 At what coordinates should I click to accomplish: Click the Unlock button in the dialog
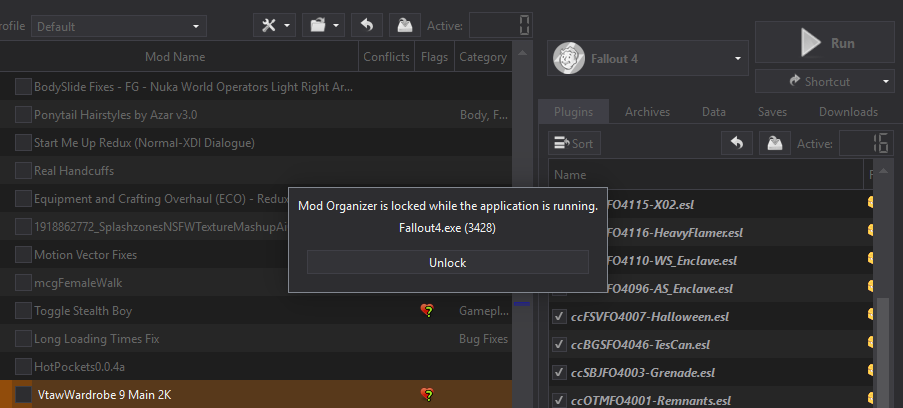tap(447, 263)
